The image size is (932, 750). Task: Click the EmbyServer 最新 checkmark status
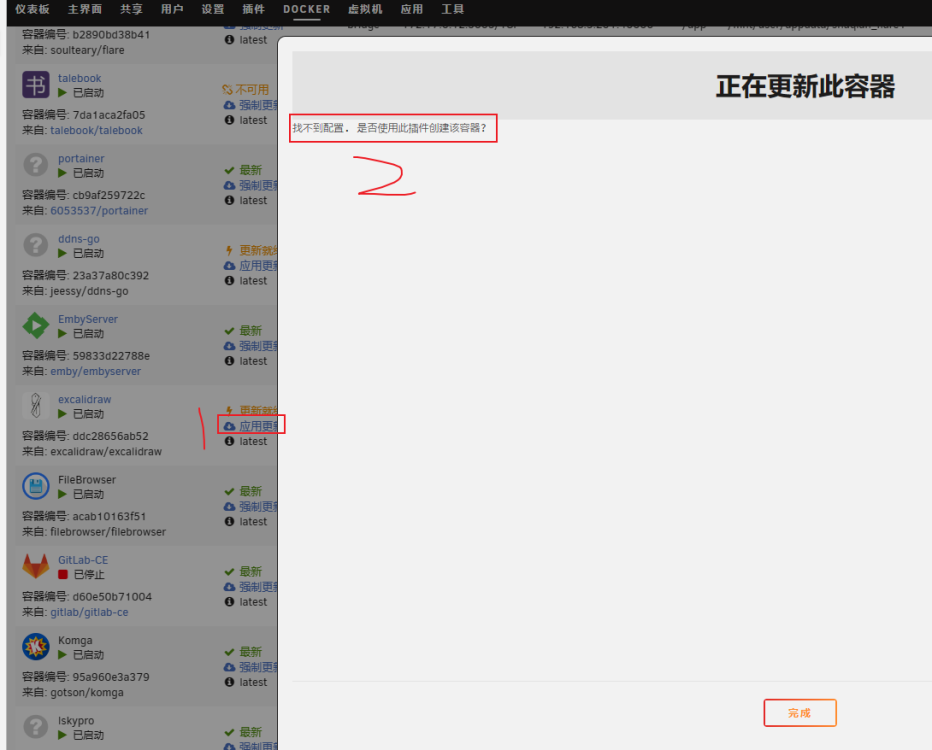point(243,330)
